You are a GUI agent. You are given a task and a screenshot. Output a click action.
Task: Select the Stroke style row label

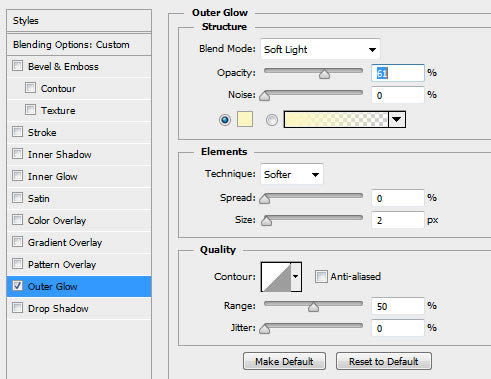pos(42,133)
